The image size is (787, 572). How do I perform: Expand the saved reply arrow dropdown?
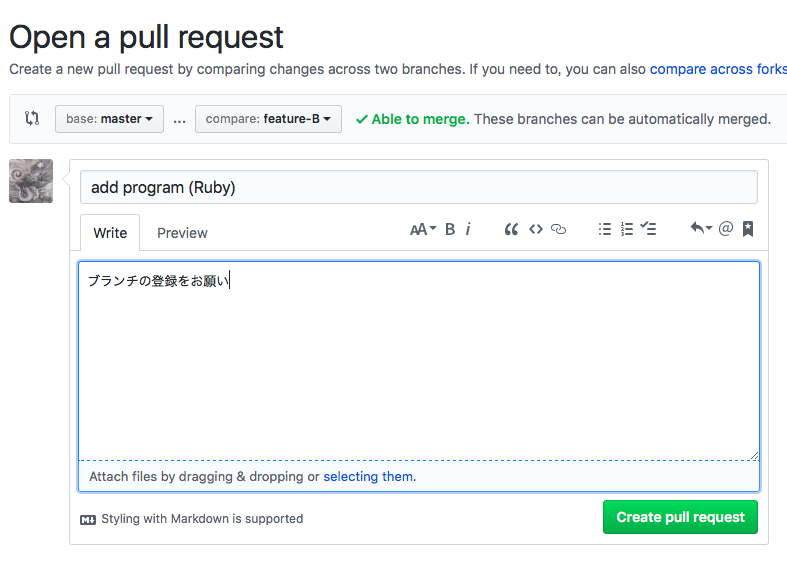click(x=701, y=229)
